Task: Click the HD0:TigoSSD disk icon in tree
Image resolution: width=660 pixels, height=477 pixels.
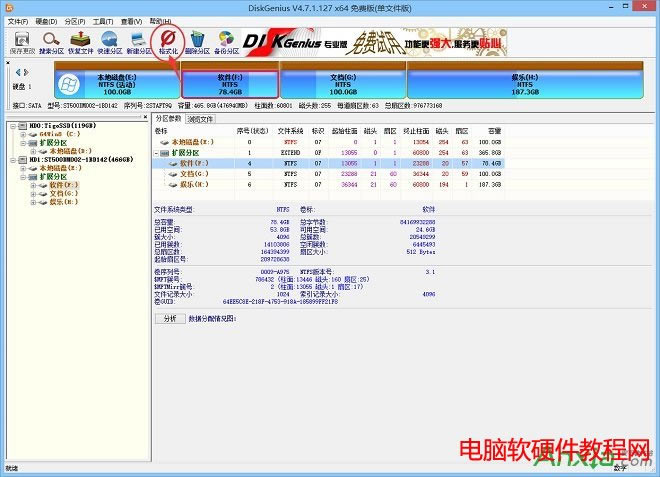Action: [x=23, y=126]
